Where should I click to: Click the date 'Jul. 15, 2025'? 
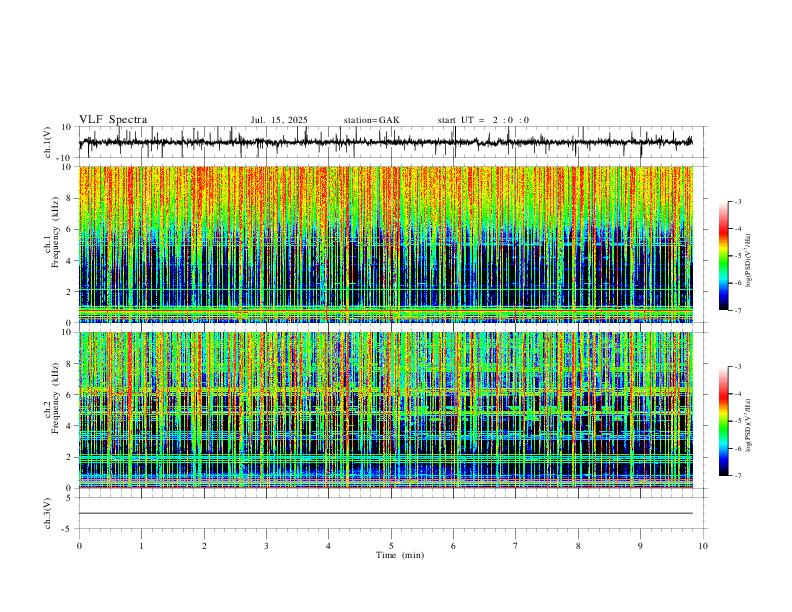pos(279,120)
